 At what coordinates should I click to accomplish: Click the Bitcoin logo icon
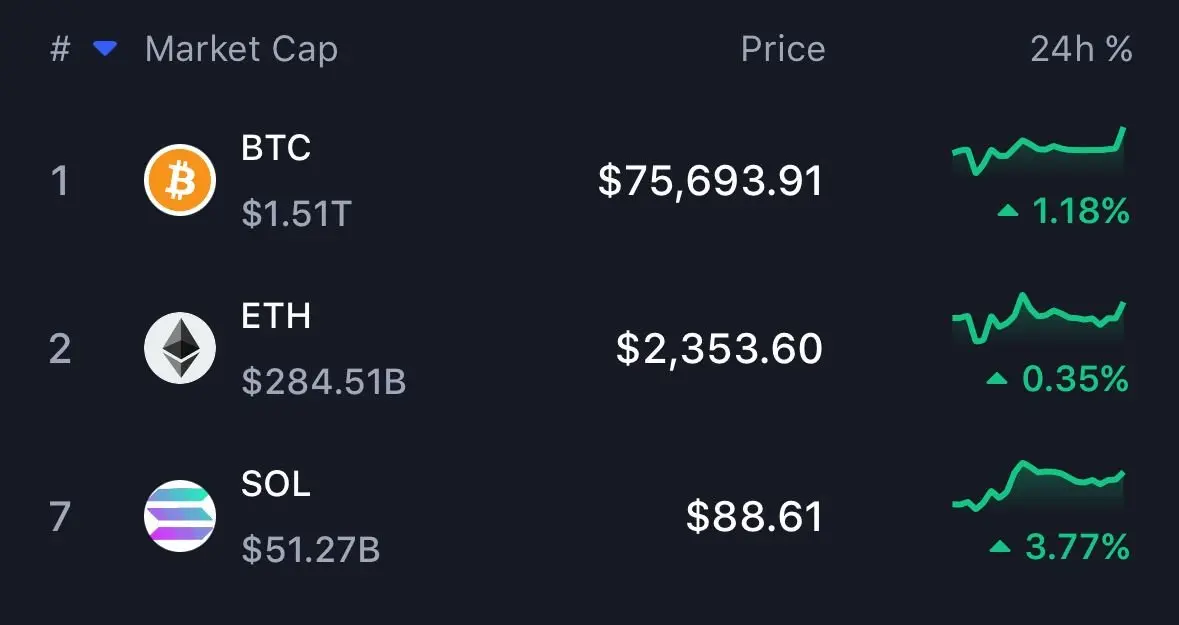coord(180,181)
